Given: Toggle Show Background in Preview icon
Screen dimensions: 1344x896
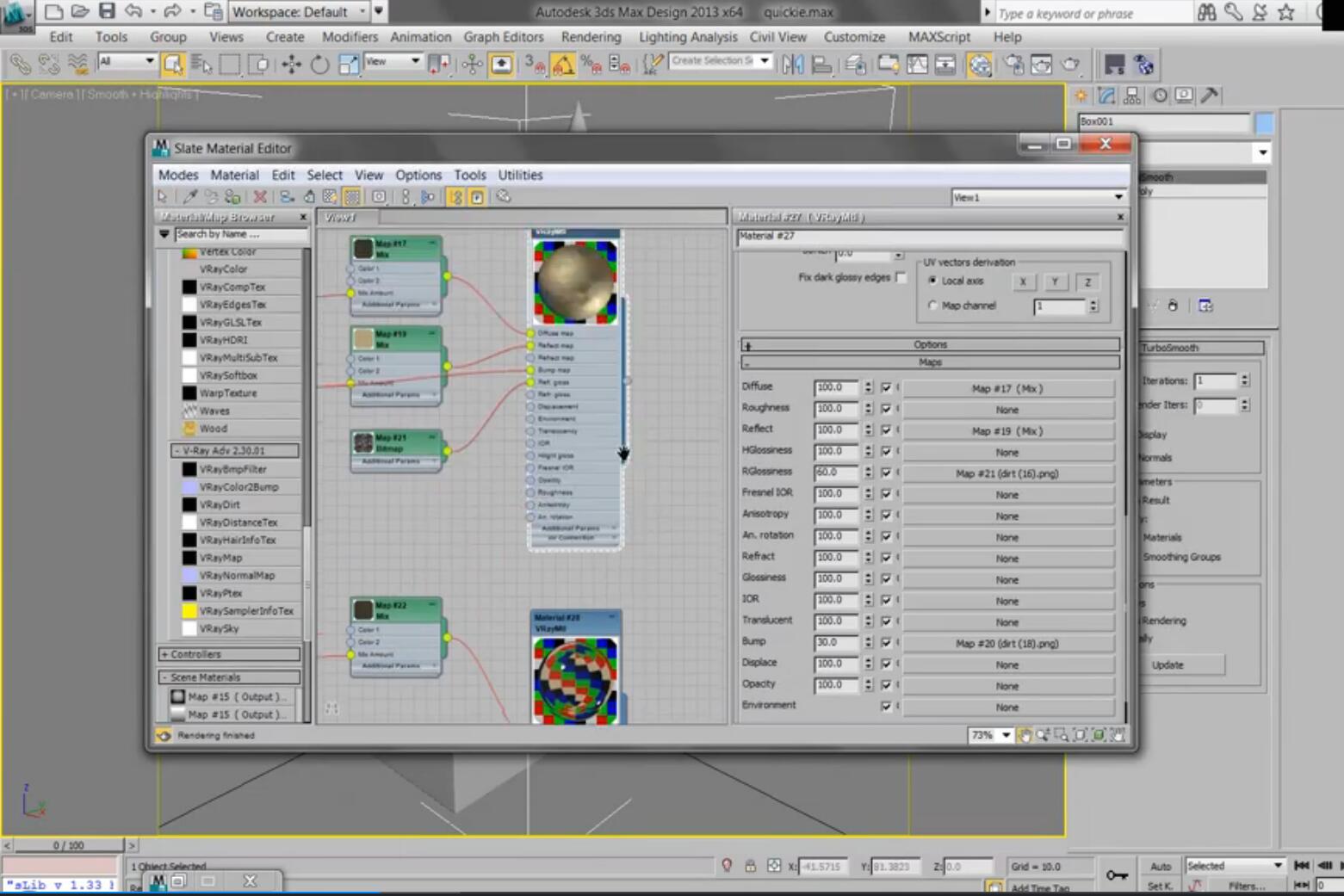Looking at the screenshot, I should (x=352, y=197).
